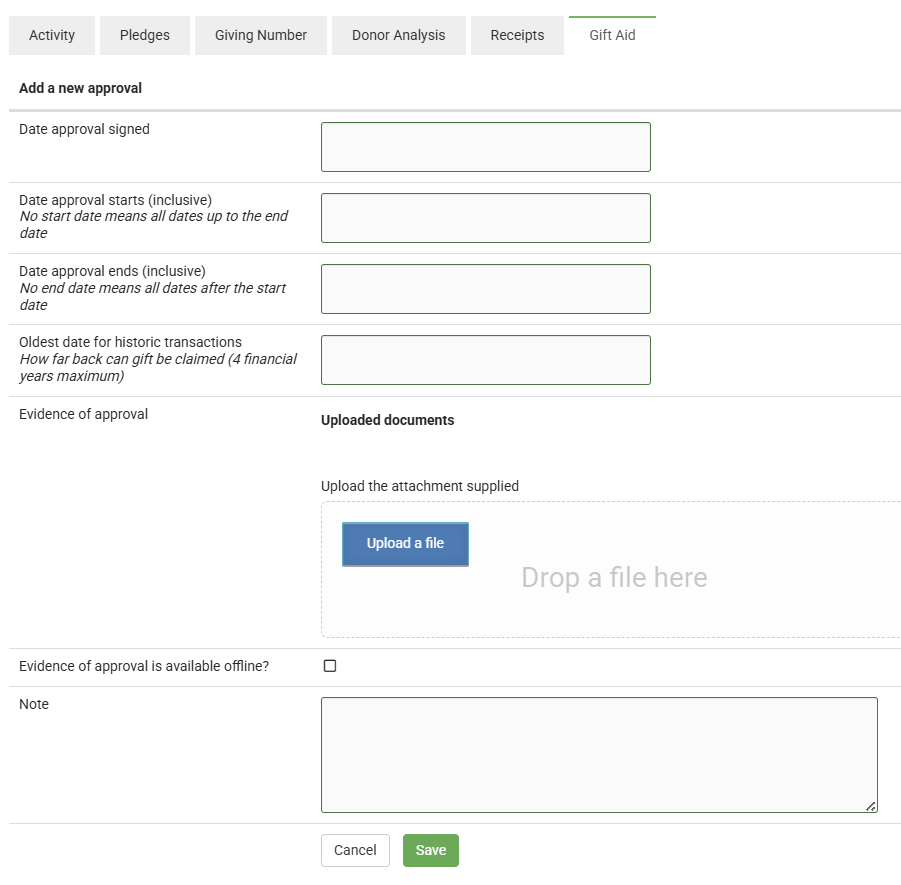Click the Date approval starts input

[486, 218]
